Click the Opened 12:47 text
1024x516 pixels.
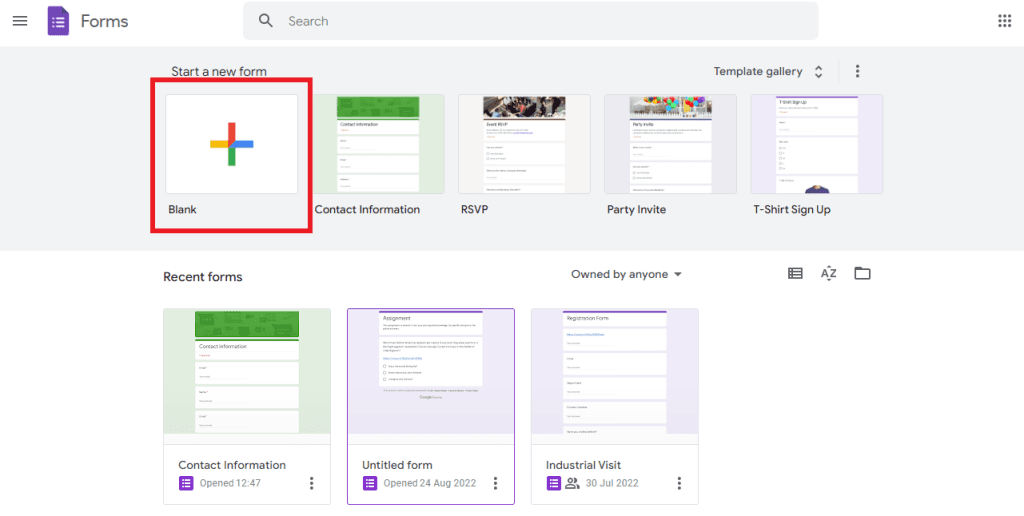click(x=230, y=483)
